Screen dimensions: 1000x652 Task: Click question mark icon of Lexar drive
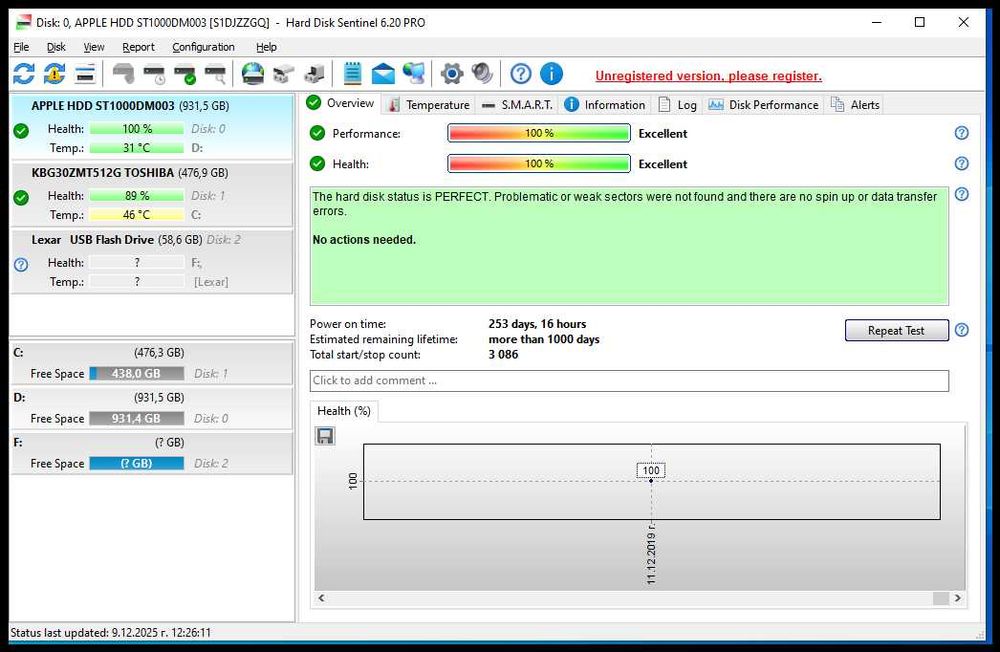pyautogui.click(x=21, y=264)
